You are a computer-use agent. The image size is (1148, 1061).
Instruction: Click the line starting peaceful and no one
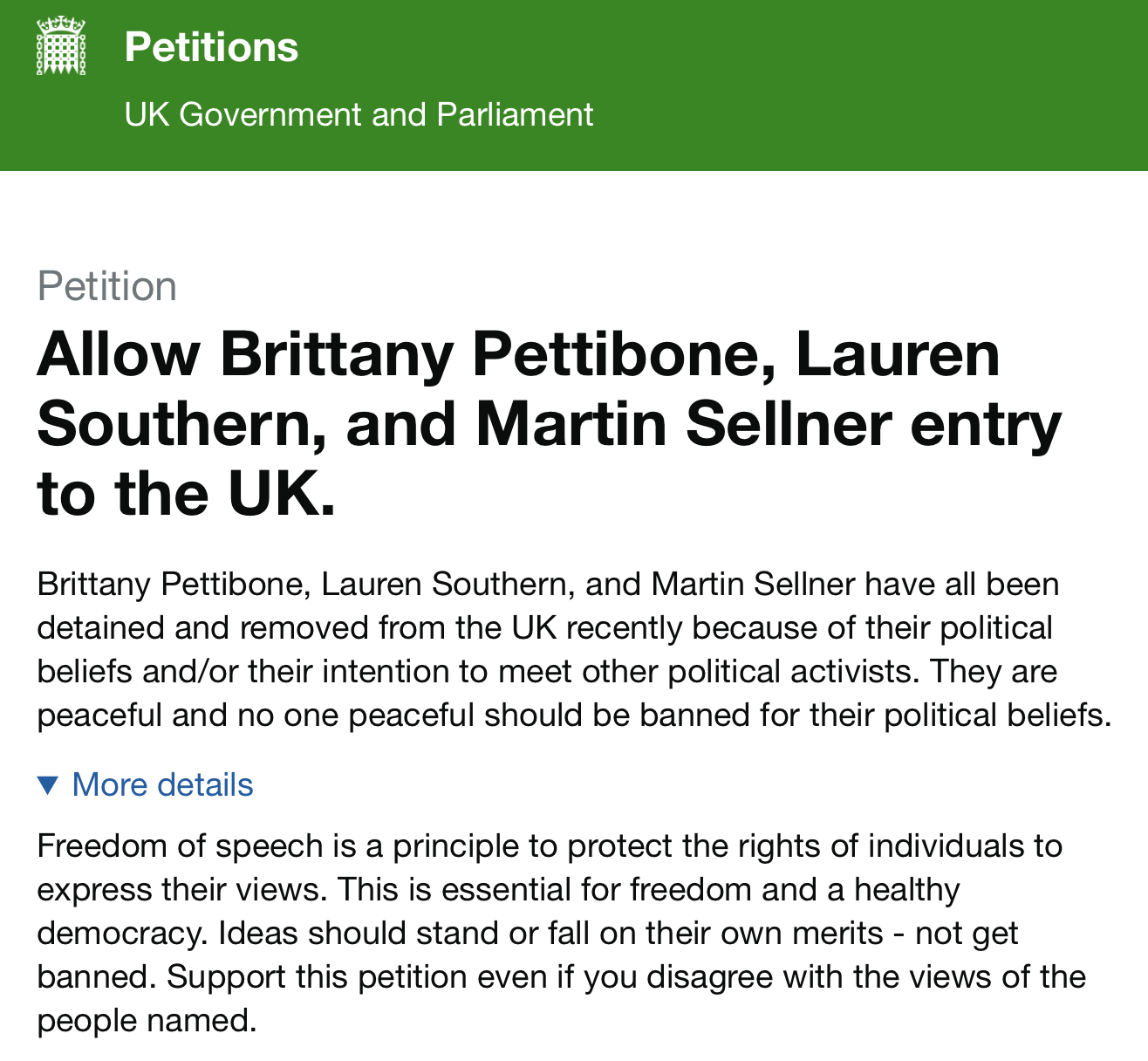tap(574, 715)
